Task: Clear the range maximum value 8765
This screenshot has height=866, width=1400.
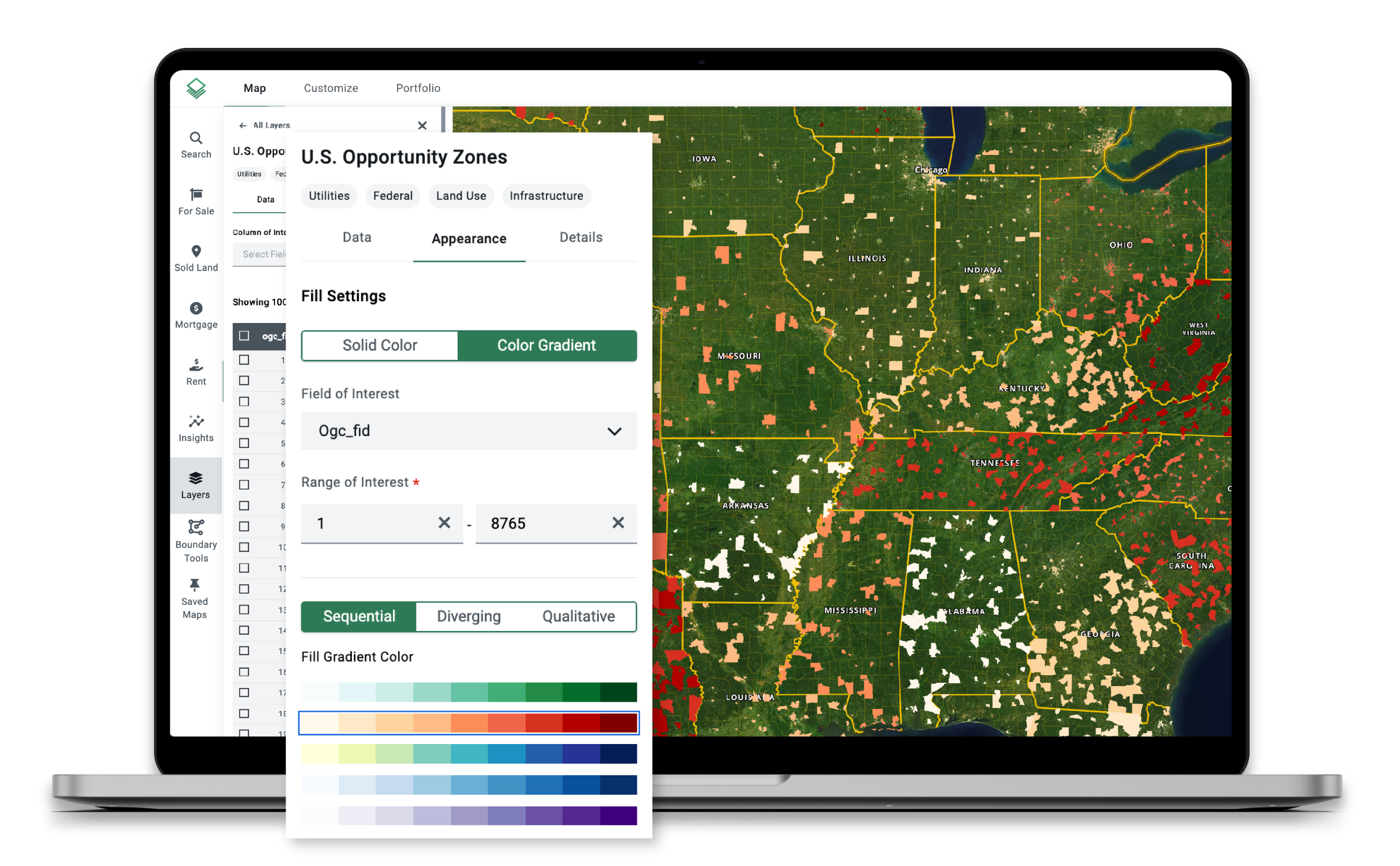Action: click(x=617, y=522)
